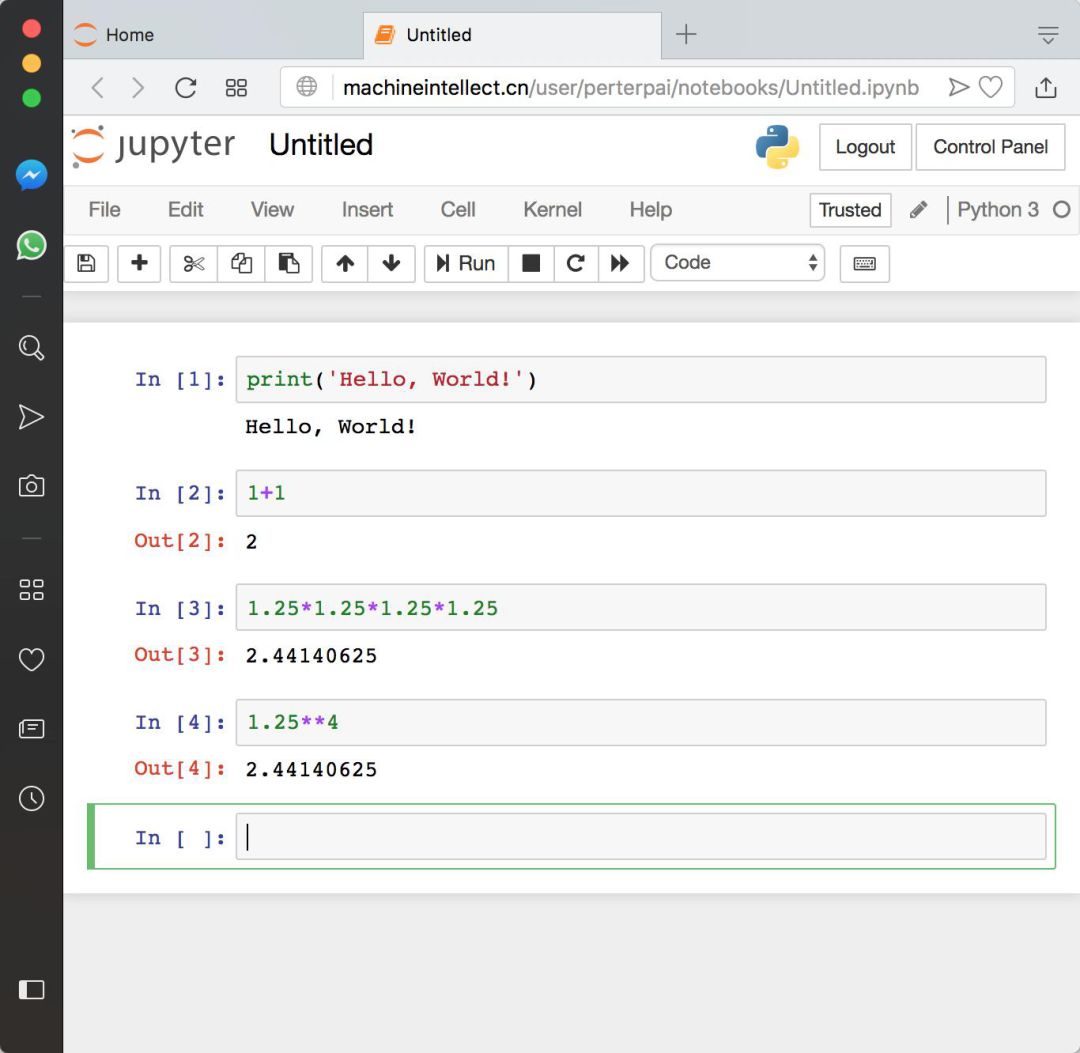Select the Untitled browser tab
This screenshot has width=1080, height=1053.
point(512,34)
